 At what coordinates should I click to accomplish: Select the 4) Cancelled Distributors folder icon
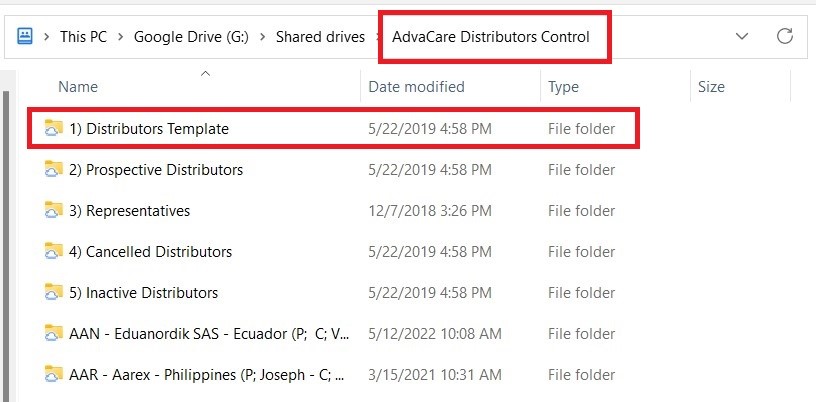[54, 252]
